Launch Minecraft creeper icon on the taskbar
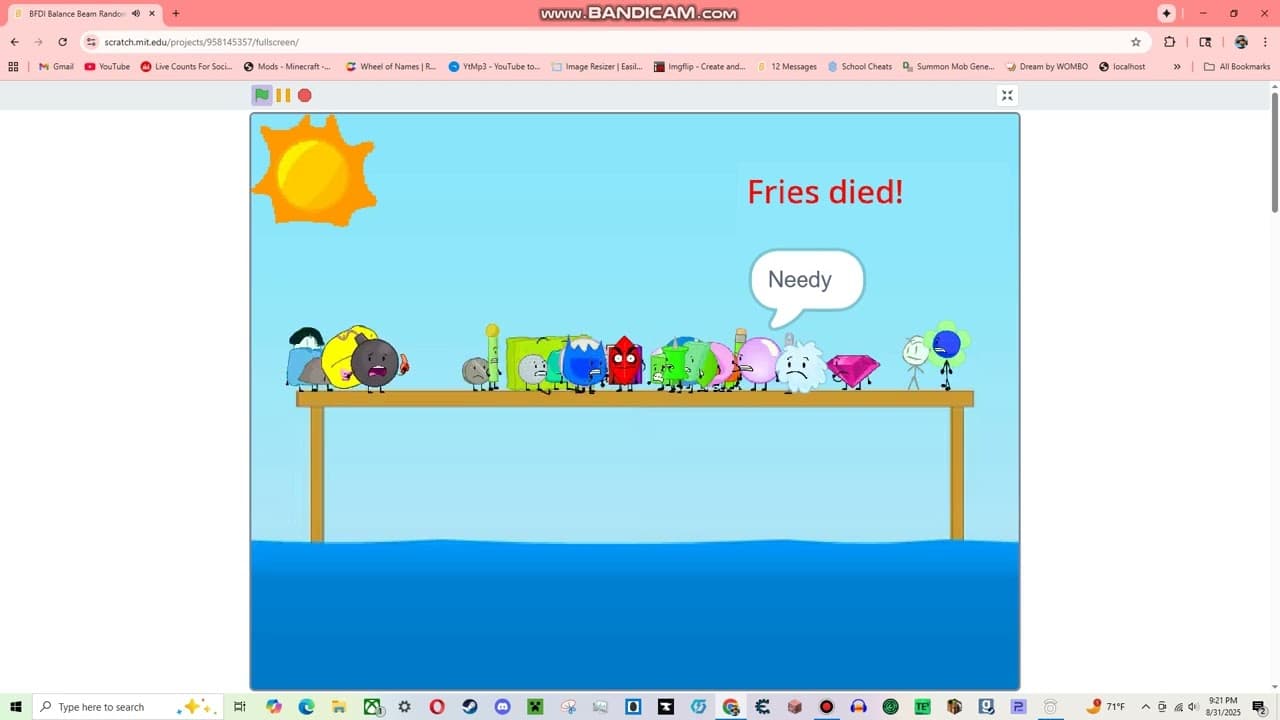The height and width of the screenshot is (720, 1280). click(535, 707)
